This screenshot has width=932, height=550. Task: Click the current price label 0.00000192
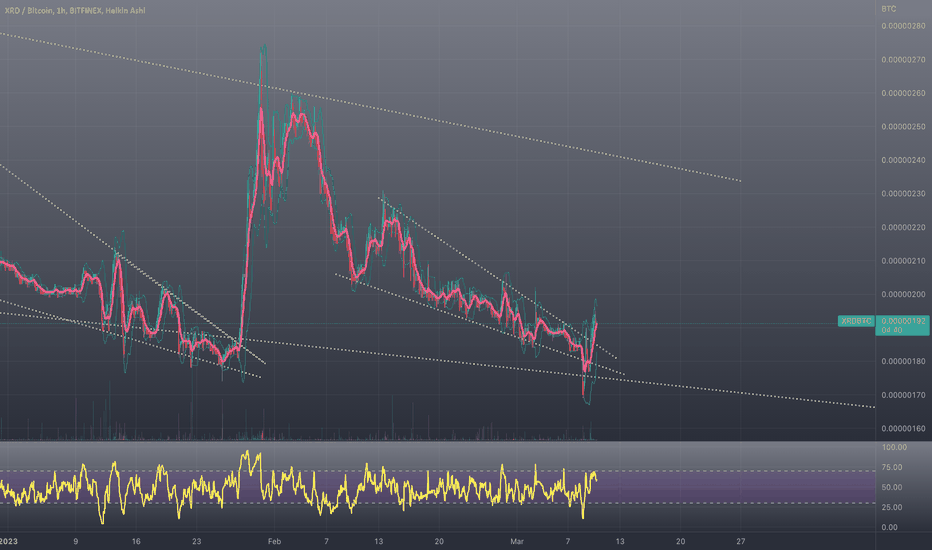click(x=903, y=321)
